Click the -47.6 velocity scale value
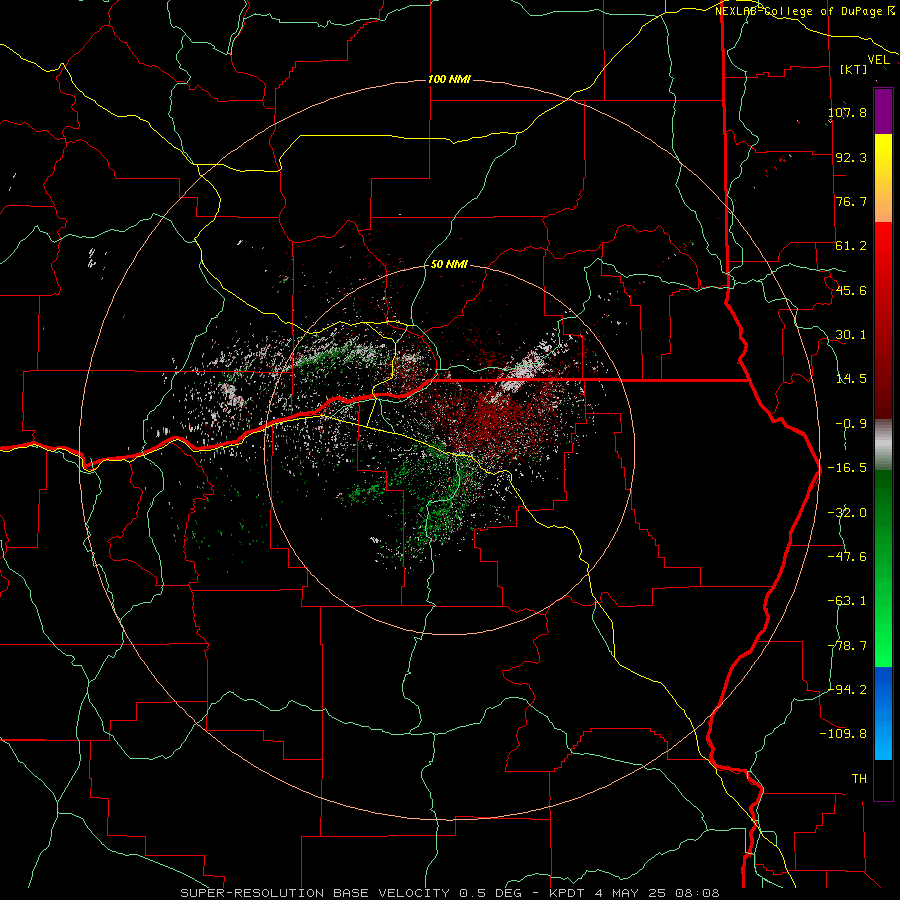The width and height of the screenshot is (900, 900). 847,557
